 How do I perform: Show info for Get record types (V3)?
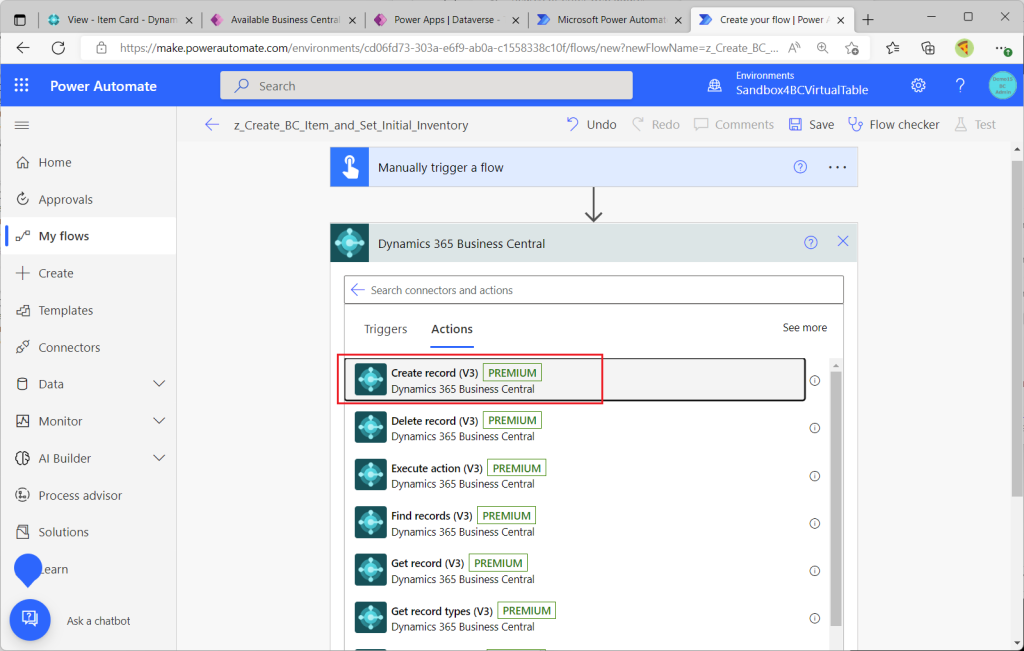[x=814, y=618]
